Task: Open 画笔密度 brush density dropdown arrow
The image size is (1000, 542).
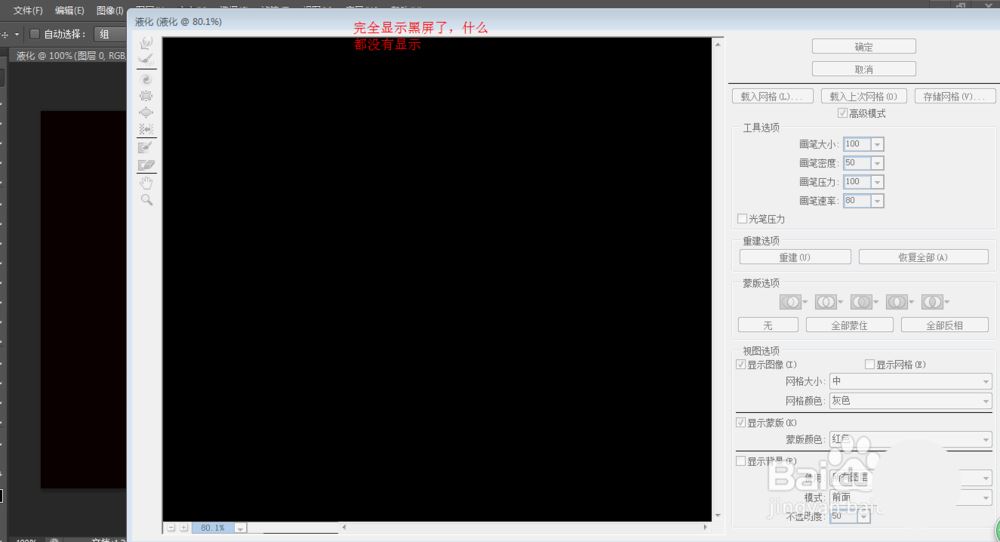Action: pos(878,163)
